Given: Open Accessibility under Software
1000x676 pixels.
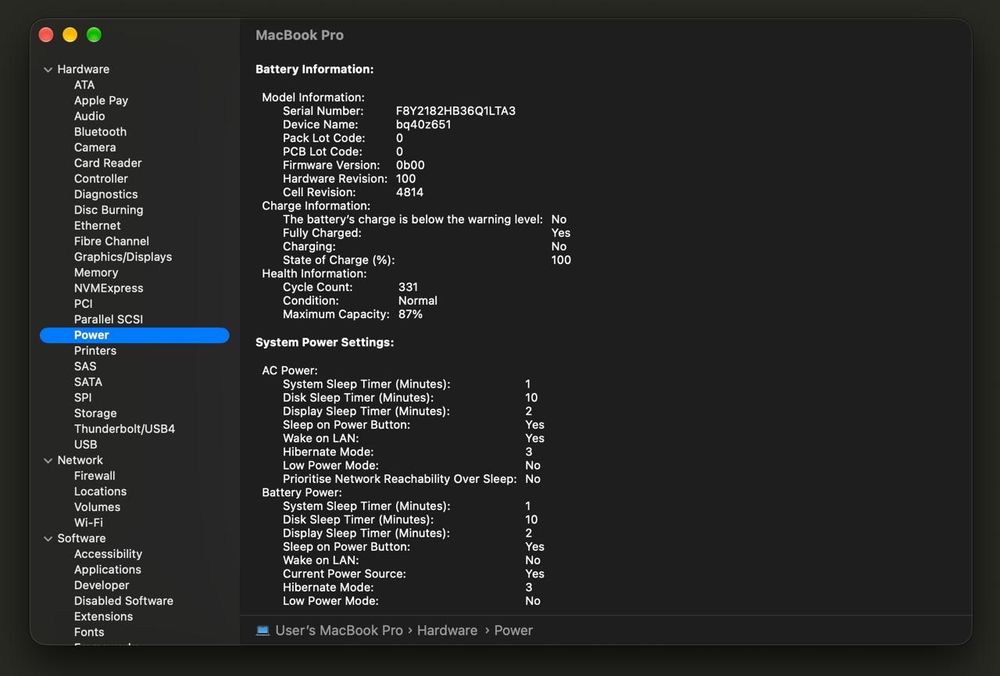Looking at the screenshot, I should point(108,554).
